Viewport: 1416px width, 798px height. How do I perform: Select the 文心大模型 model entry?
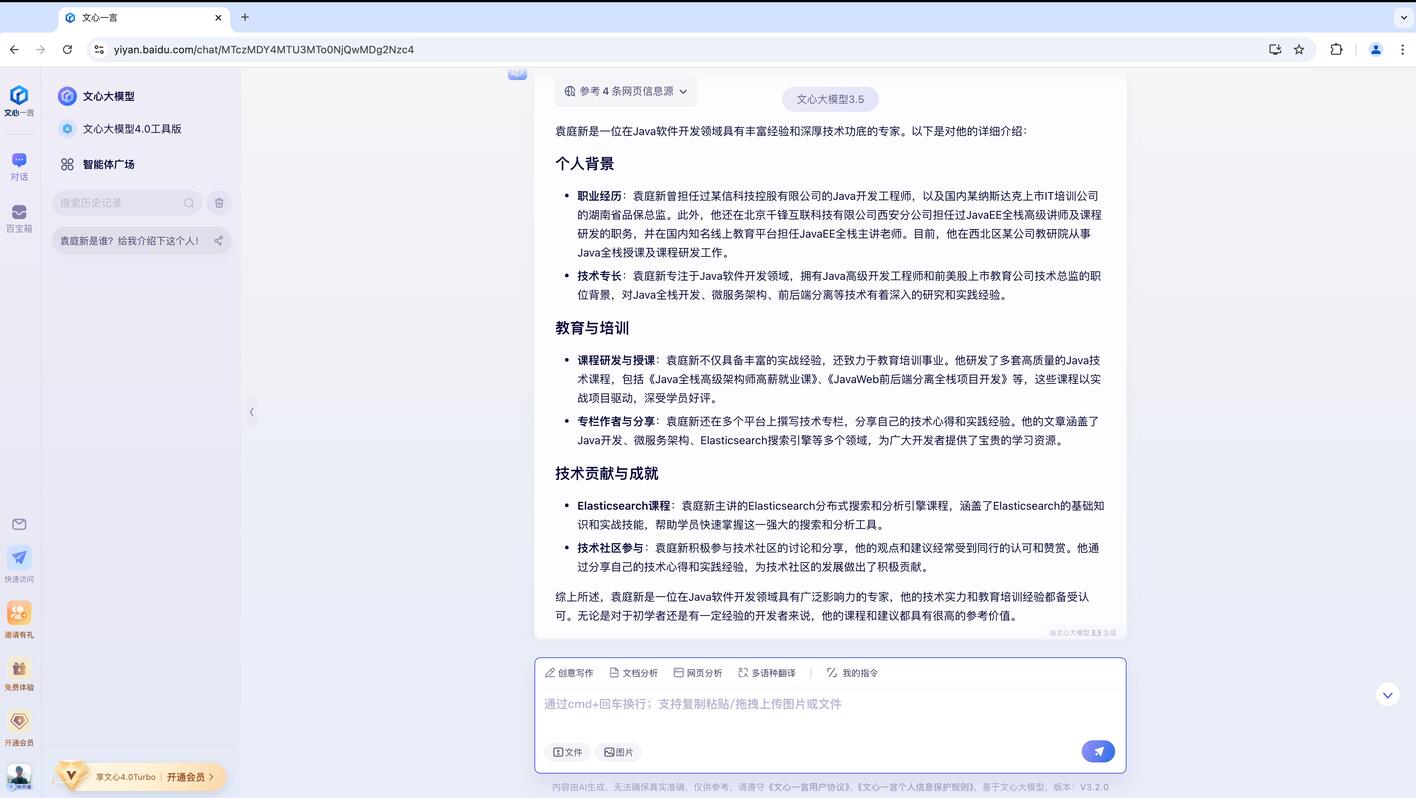(x=96, y=96)
